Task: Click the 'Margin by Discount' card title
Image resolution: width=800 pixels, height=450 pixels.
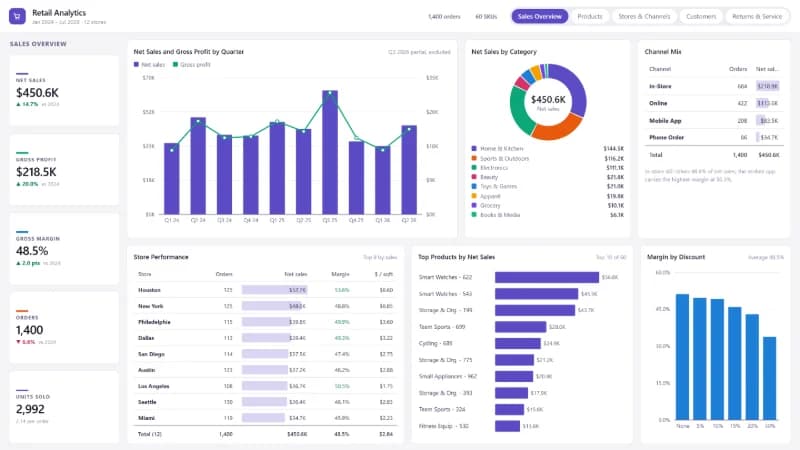Action: pyautogui.click(x=676, y=257)
